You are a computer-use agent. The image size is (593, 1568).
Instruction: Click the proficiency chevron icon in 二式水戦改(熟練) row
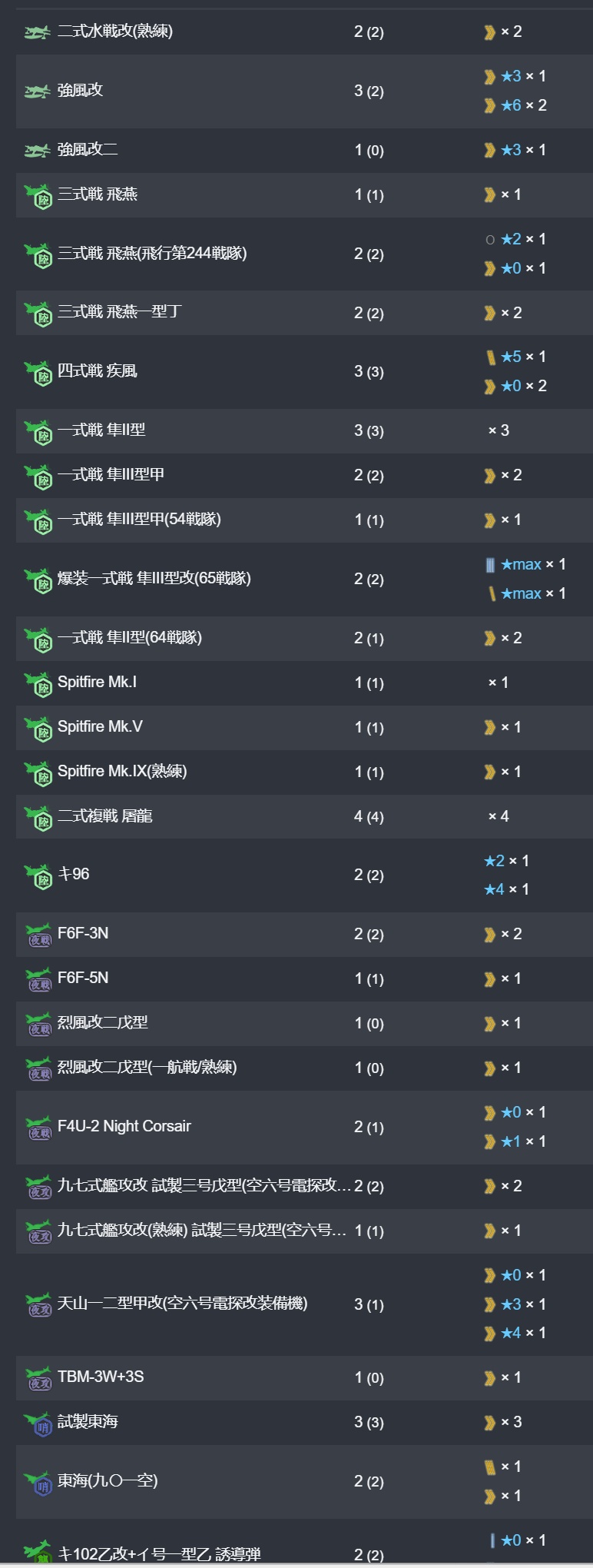[x=489, y=32]
